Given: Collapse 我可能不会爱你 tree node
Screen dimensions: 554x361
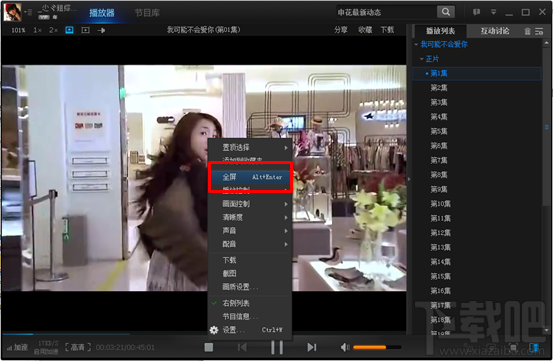Looking at the screenshot, I should tap(416, 45).
